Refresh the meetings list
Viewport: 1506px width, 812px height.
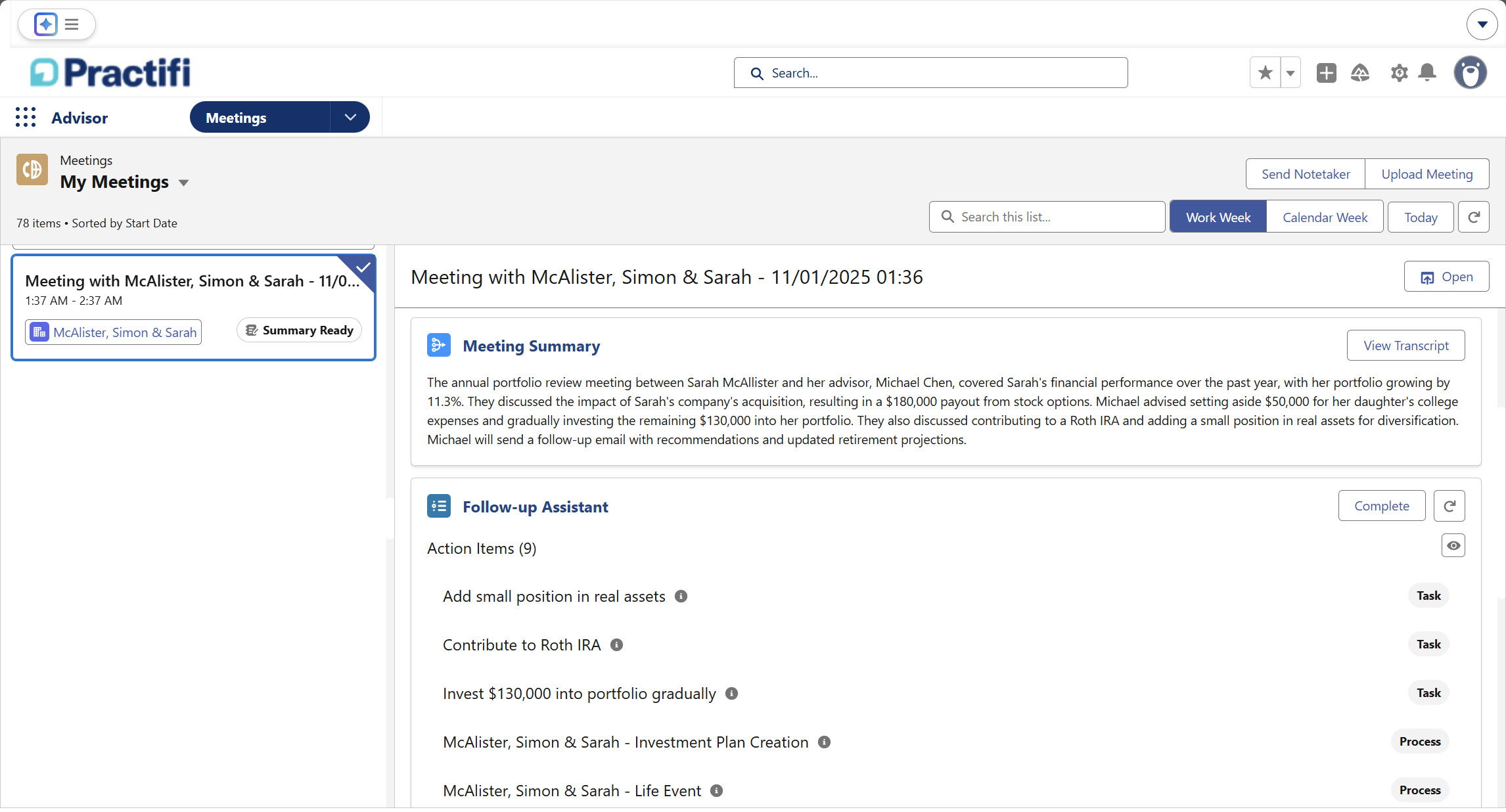1473,217
